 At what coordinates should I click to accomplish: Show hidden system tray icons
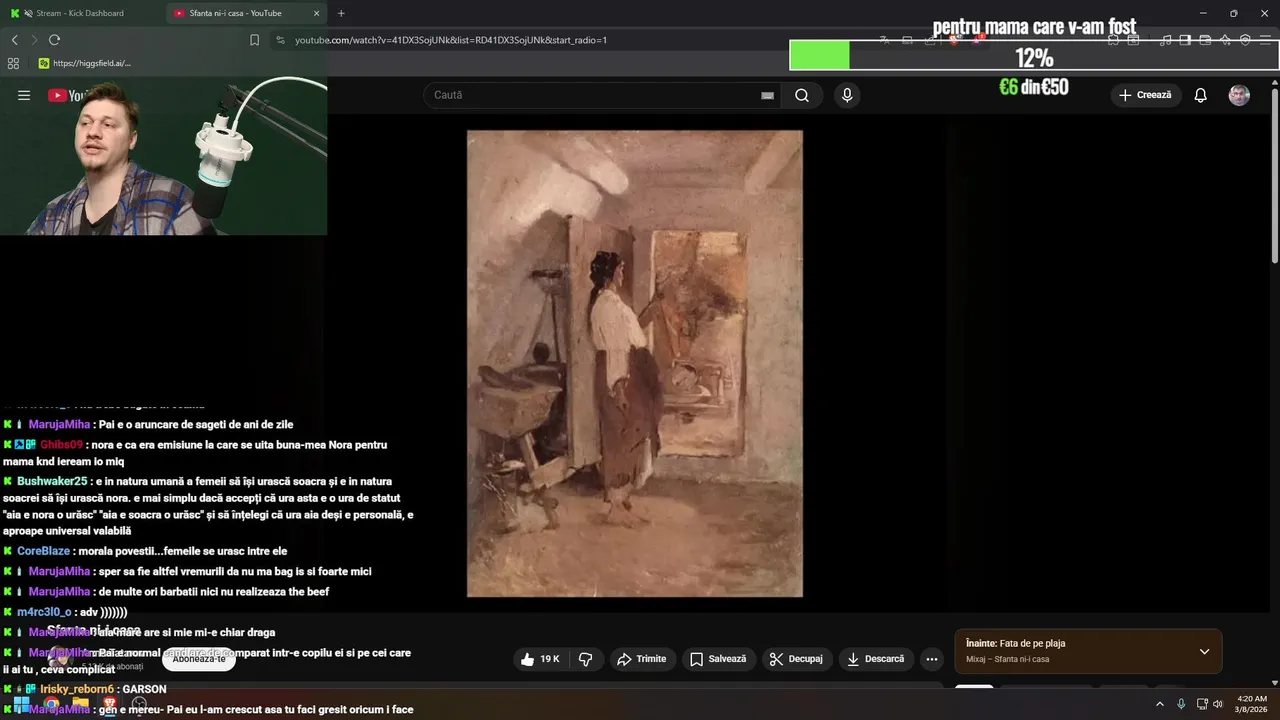(x=1160, y=704)
